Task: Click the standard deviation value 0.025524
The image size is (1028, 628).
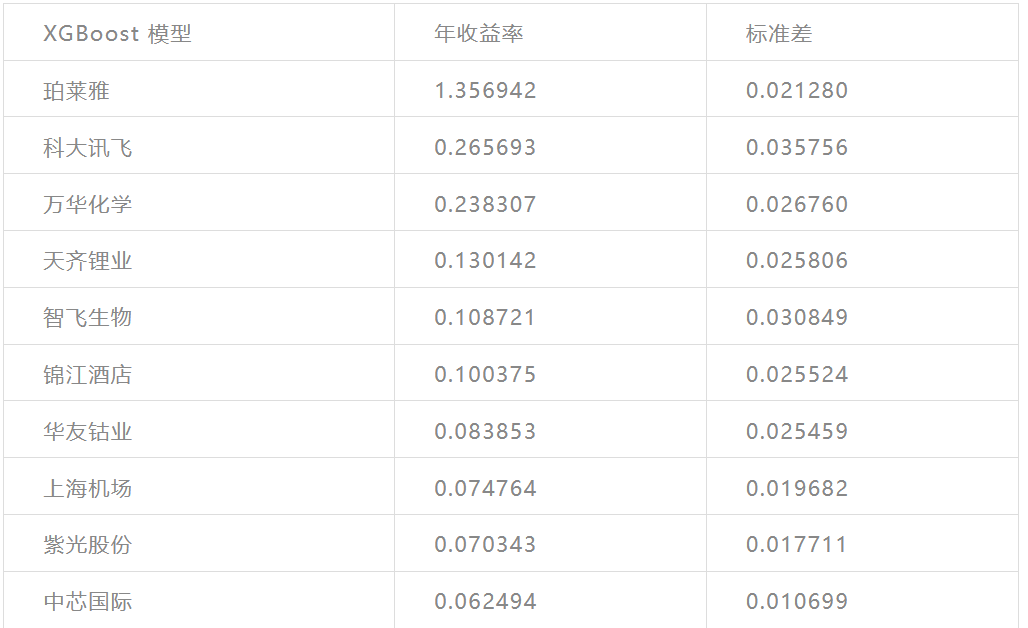Action: coord(797,375)
